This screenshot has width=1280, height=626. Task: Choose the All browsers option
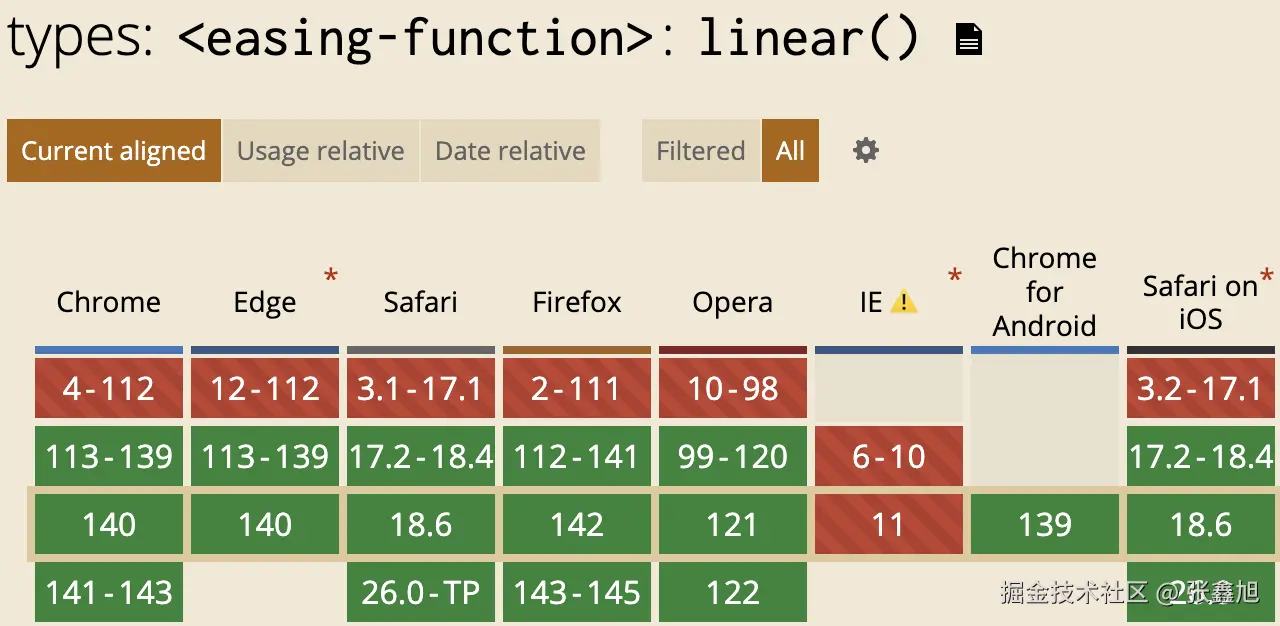click(790, 151)
